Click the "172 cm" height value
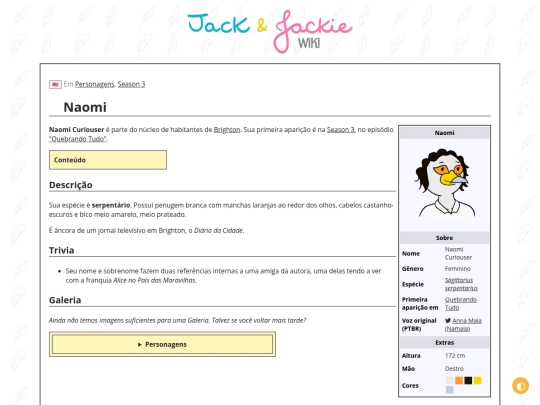Viewport: 540px width, 405px height. click(455, 355)
